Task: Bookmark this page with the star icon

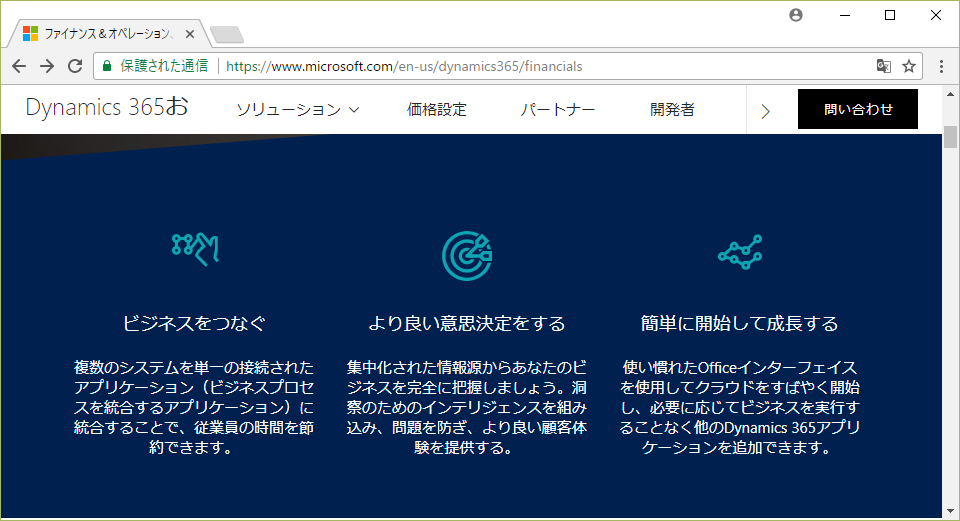Action: pos(909,66)
